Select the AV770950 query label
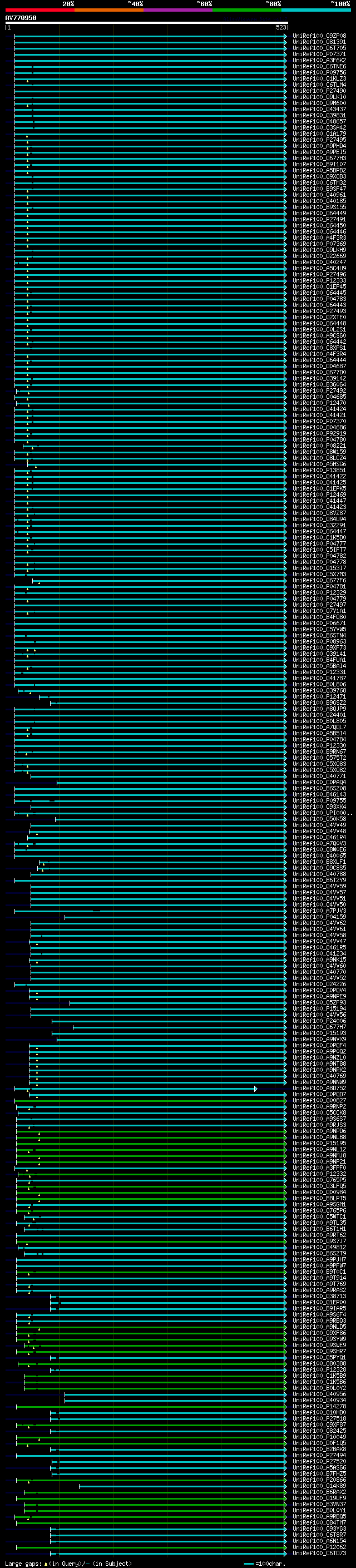356x1568 pixels. point(21,18)
